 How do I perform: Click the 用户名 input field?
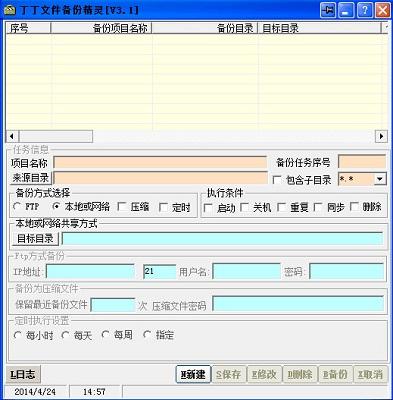coord(246,271)
